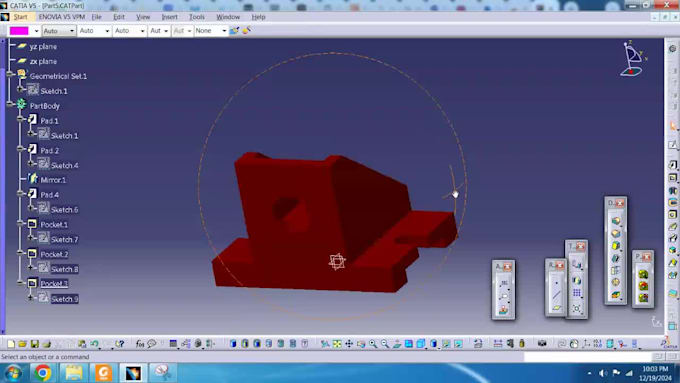Open the Insert menu
This screenshot has width=680, height=383.
(x=170, y=17)
